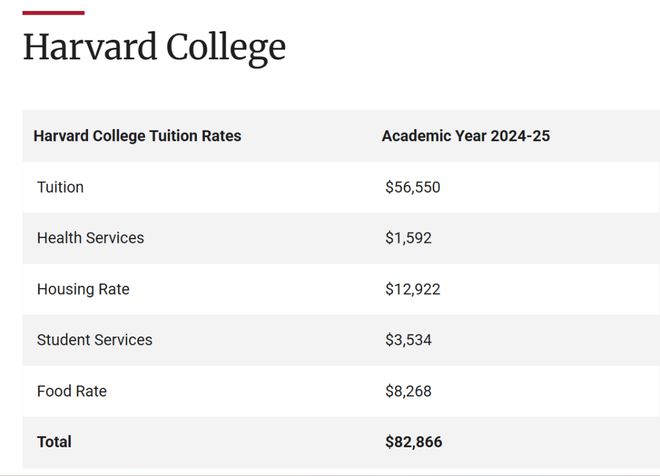Select the Total row label
The image size is (660, 476).
(54, 442)
